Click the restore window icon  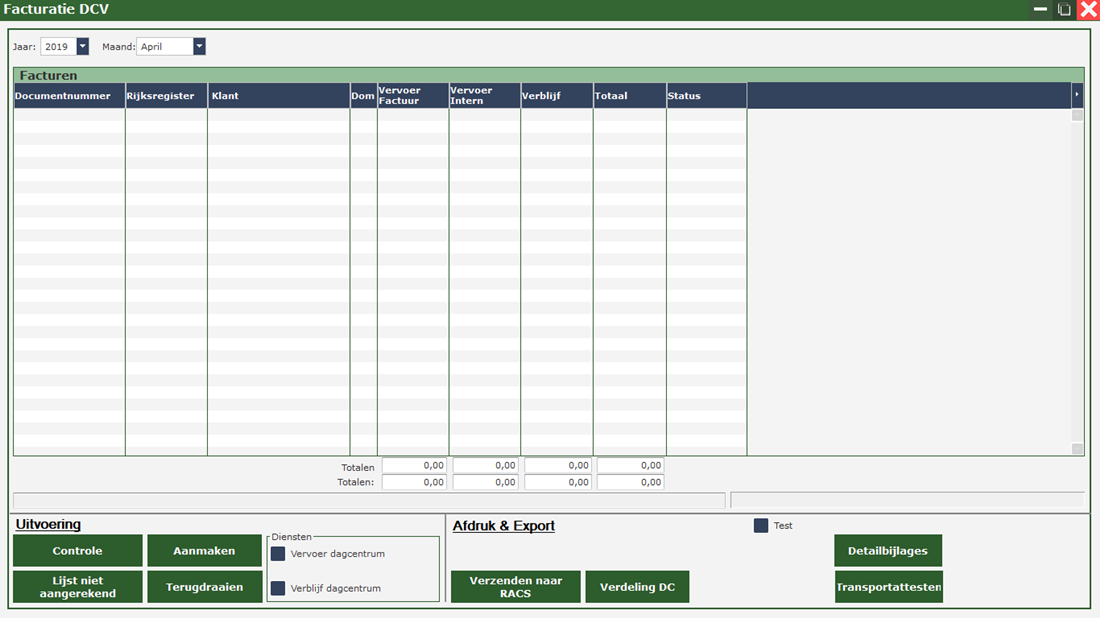pos(1064,9)
